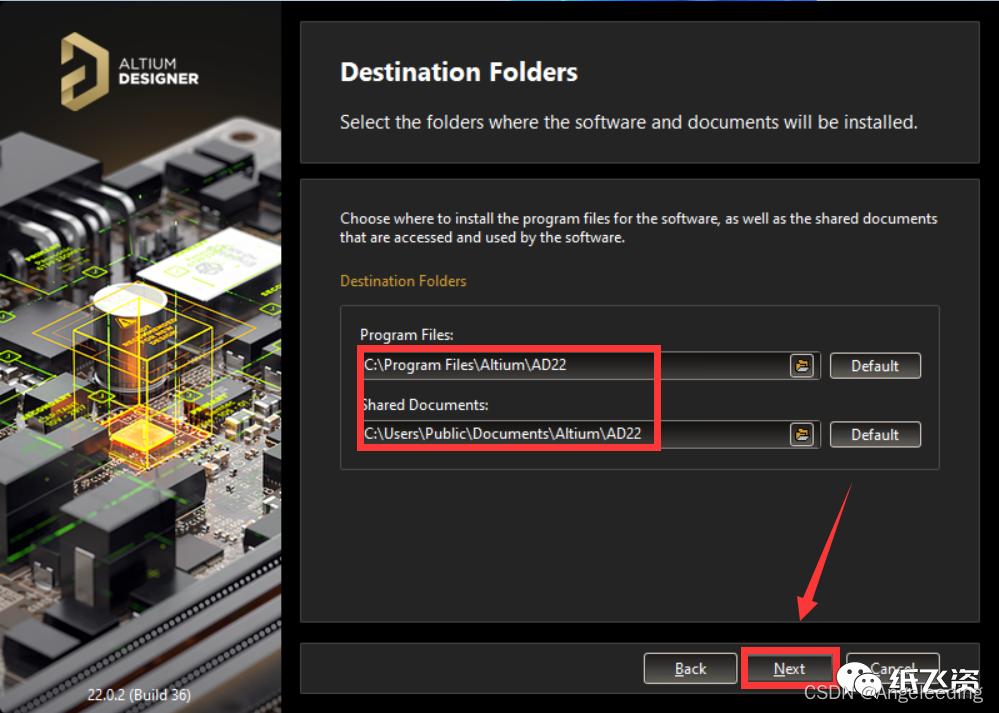
Task: Go Back to the previous step
Action: [x=690, y=669]
